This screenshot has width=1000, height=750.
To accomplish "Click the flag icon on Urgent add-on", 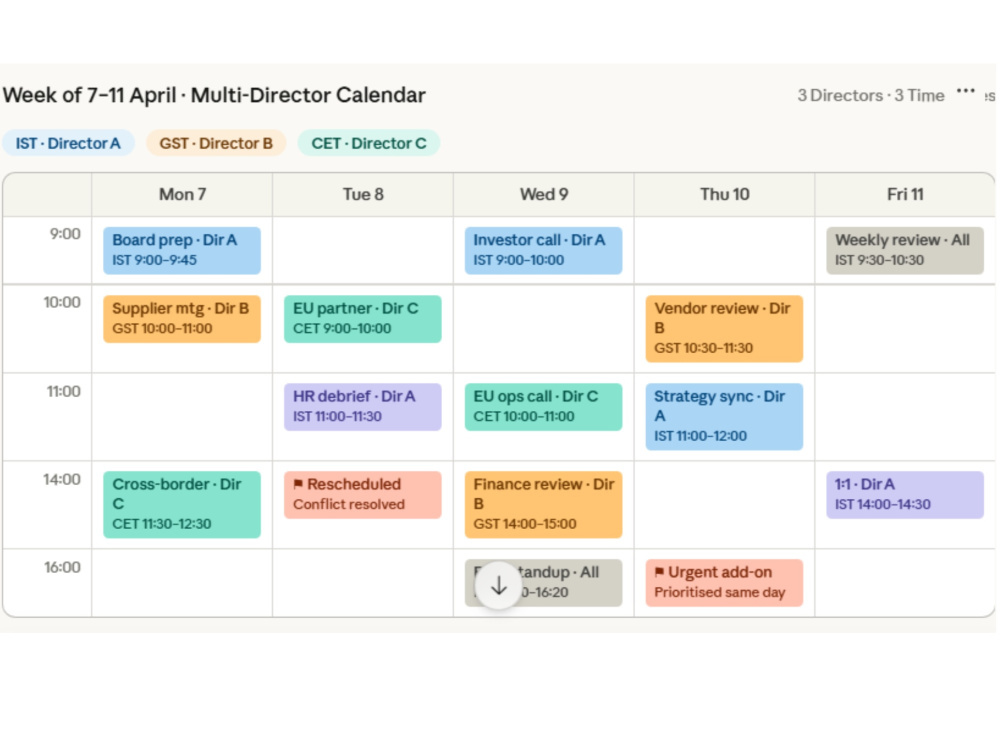I will click(x=659, y=572).
